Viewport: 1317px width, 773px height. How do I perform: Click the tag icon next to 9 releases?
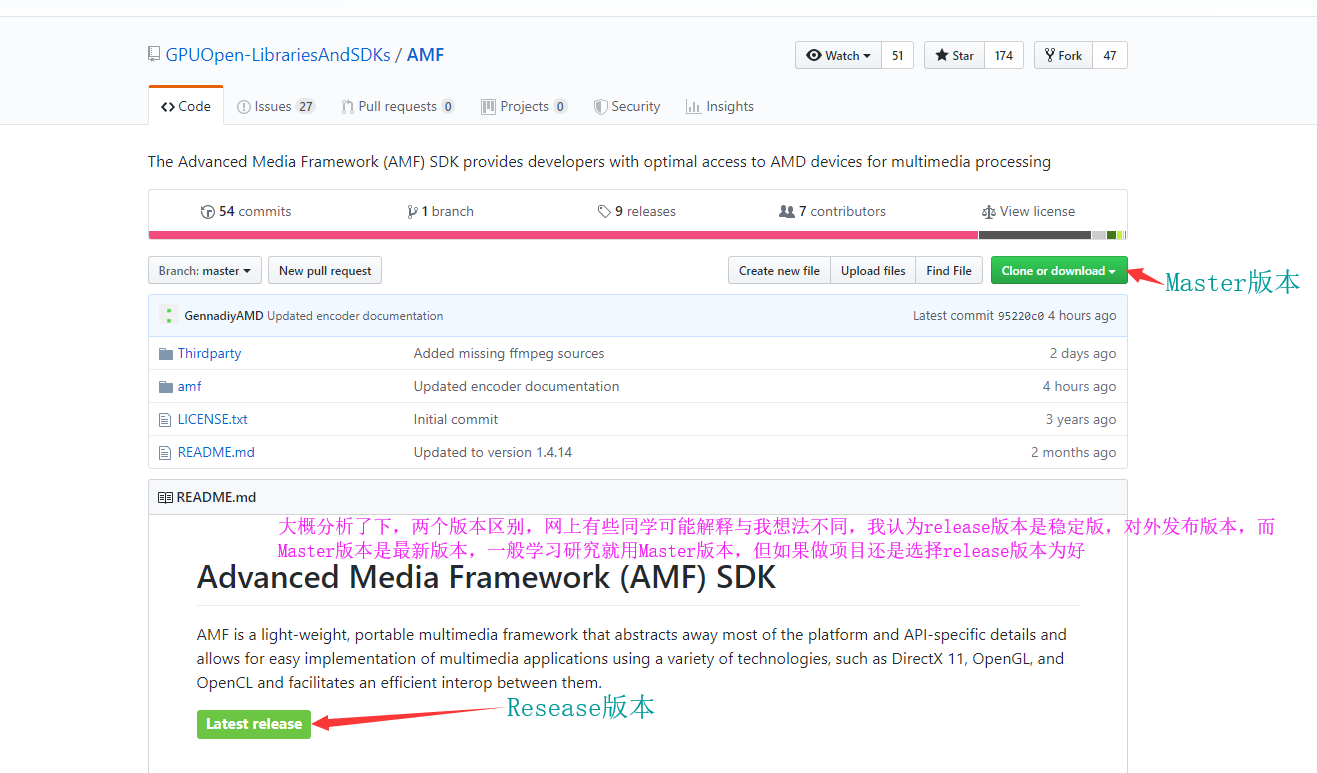click(x=603, y=211)
